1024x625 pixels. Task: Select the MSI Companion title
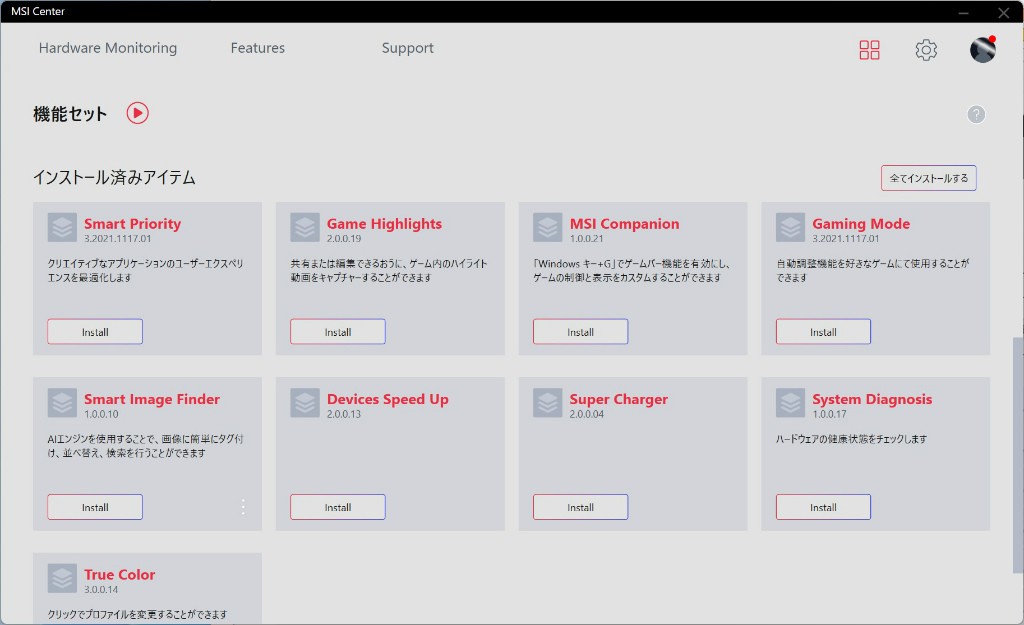[x=624, y=223]
